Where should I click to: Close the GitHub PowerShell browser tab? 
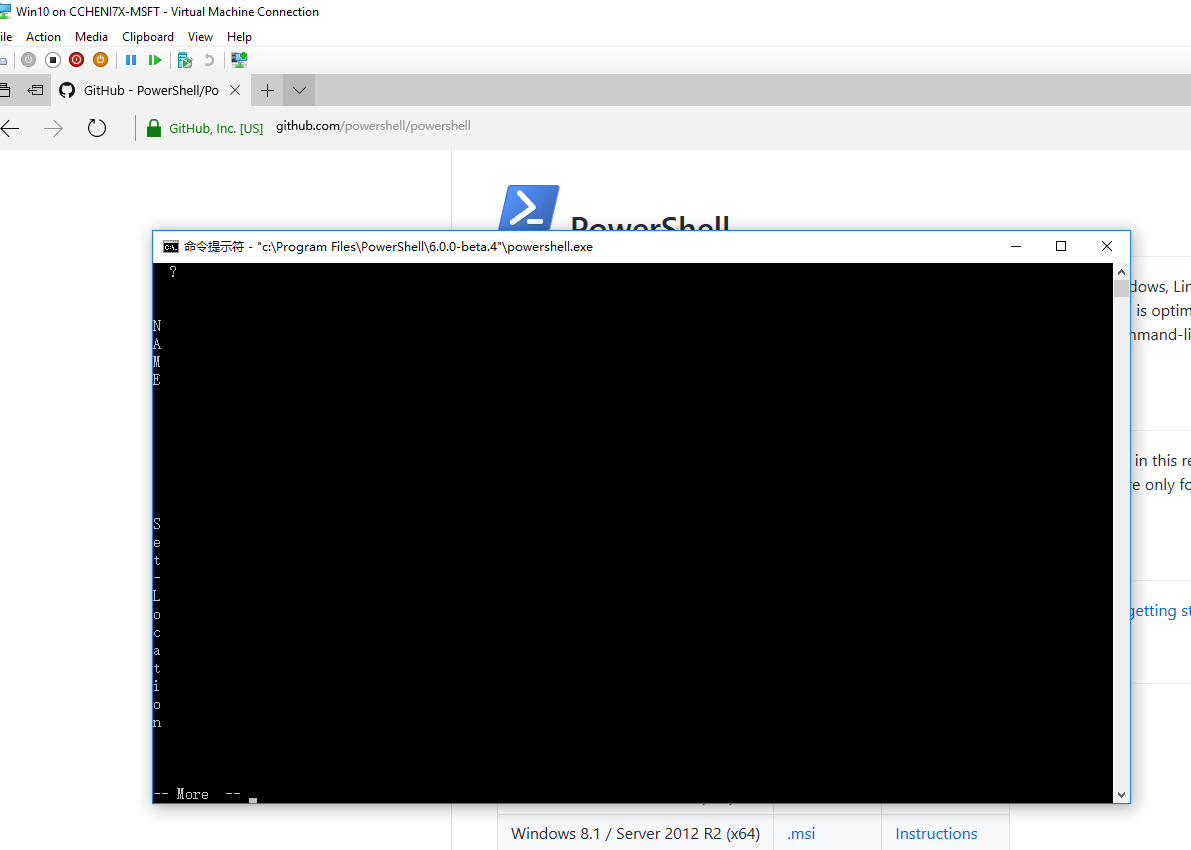pos(235,90)
